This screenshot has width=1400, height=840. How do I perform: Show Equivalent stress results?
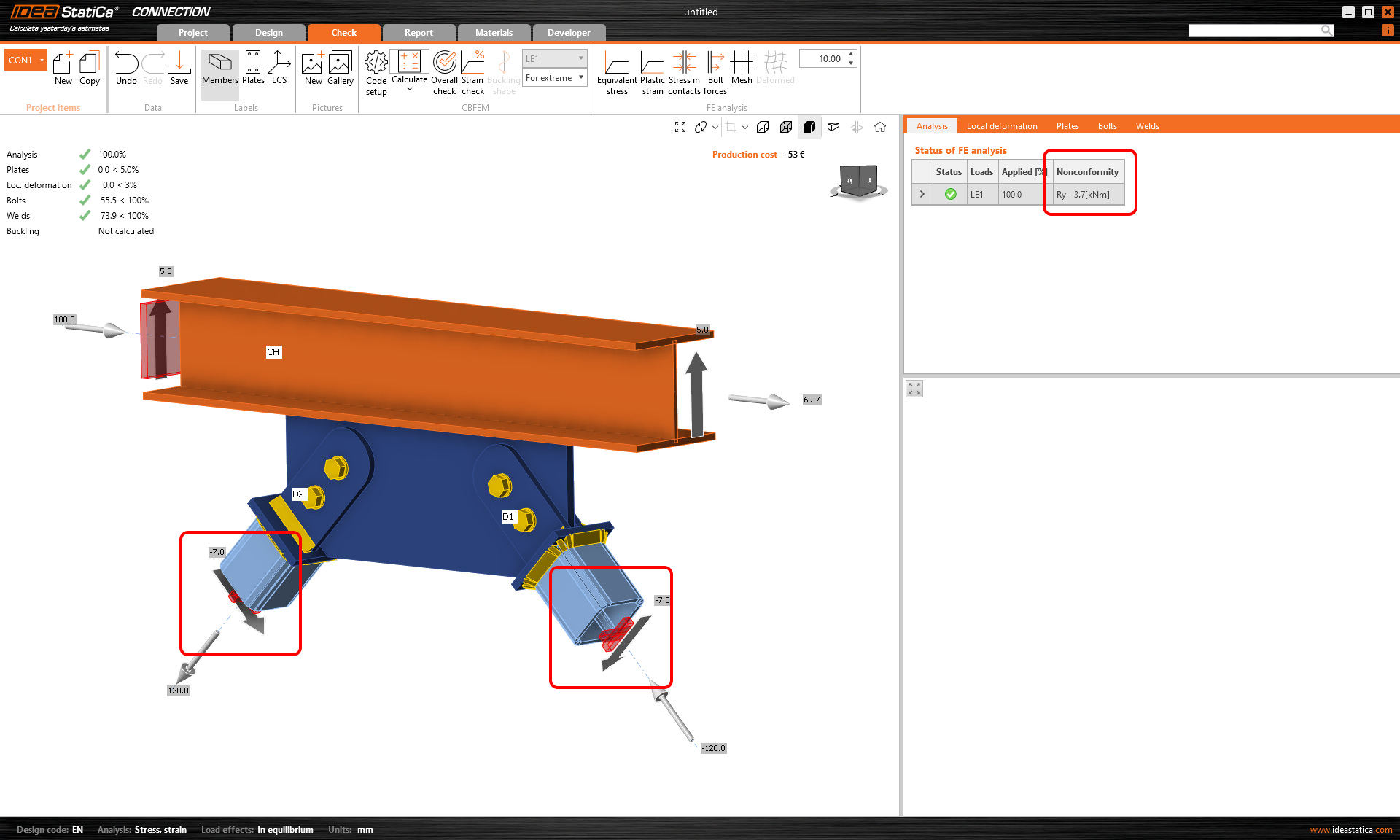(x=617, y=63)
